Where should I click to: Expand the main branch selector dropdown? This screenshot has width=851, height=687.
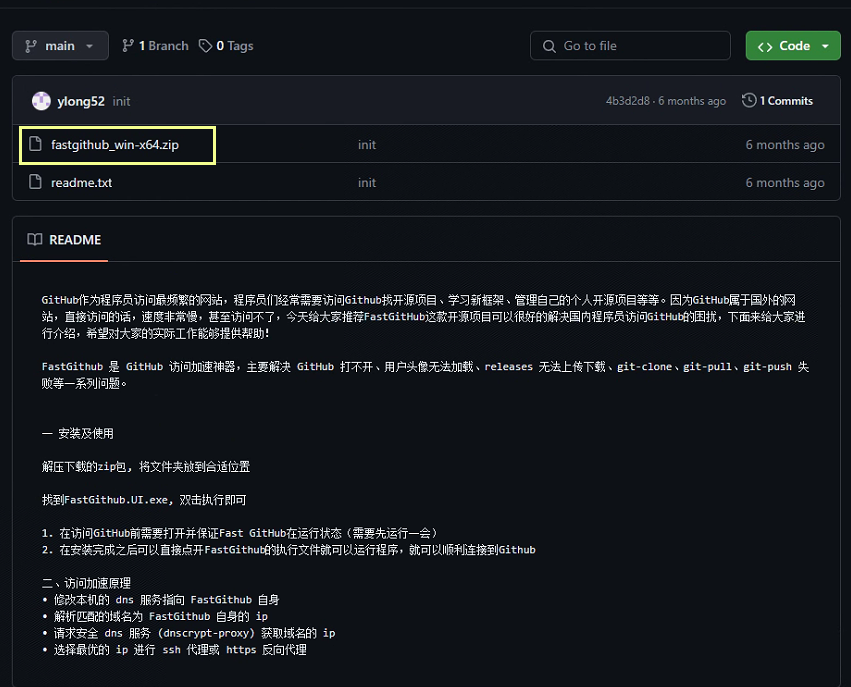[60, 45]
